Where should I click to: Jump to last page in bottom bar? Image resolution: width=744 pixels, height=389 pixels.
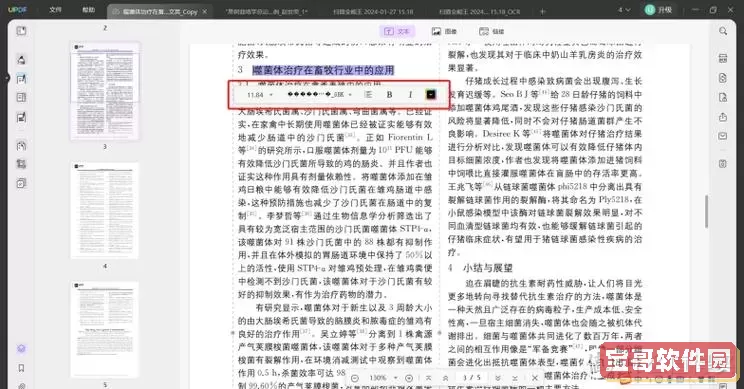(515, 378)
